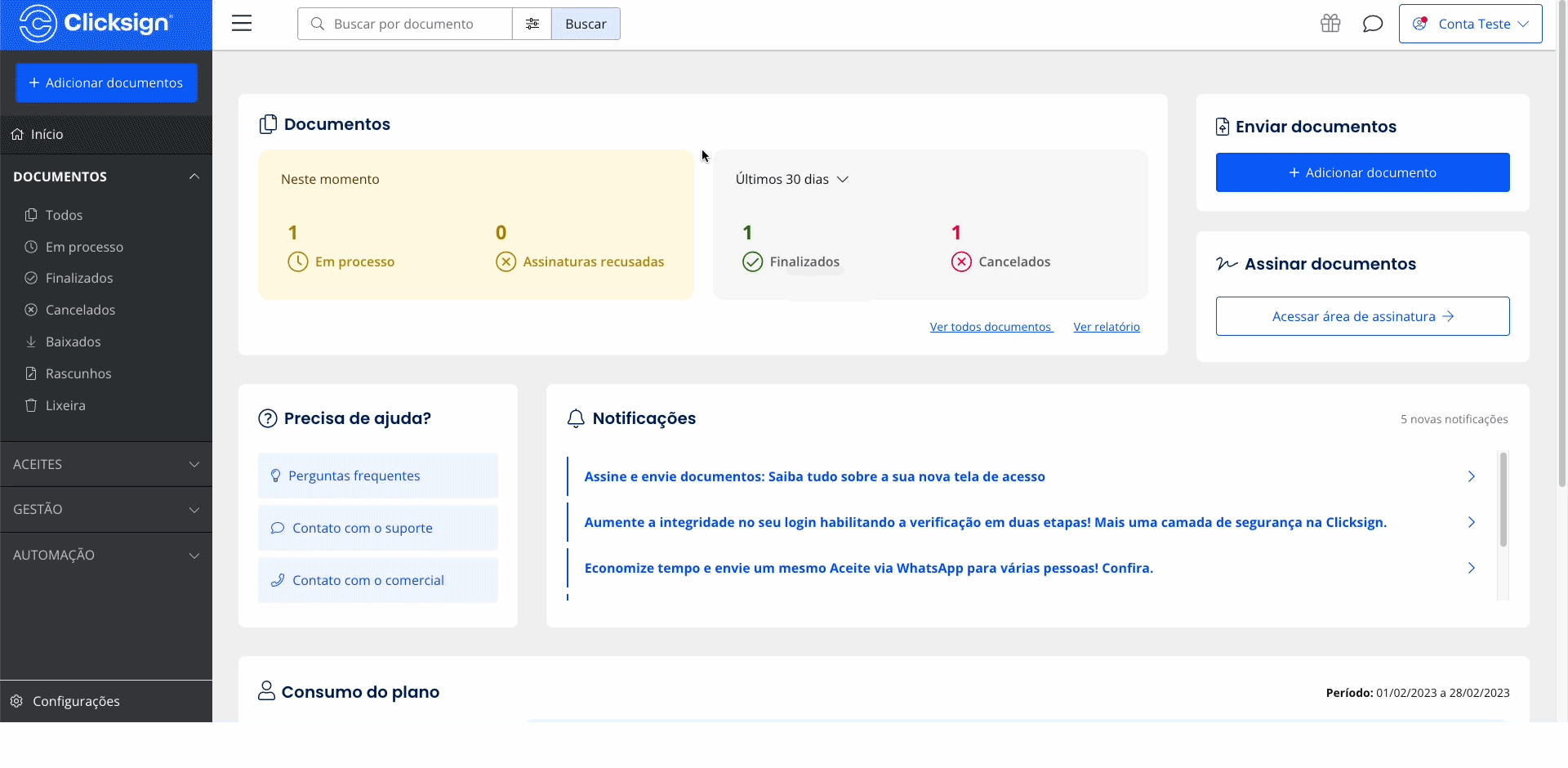Click the Assinaturas recusadas X icon
The height and width of the screenshot is (768, 1568).
pyautogui.click(x=506, y=261)
